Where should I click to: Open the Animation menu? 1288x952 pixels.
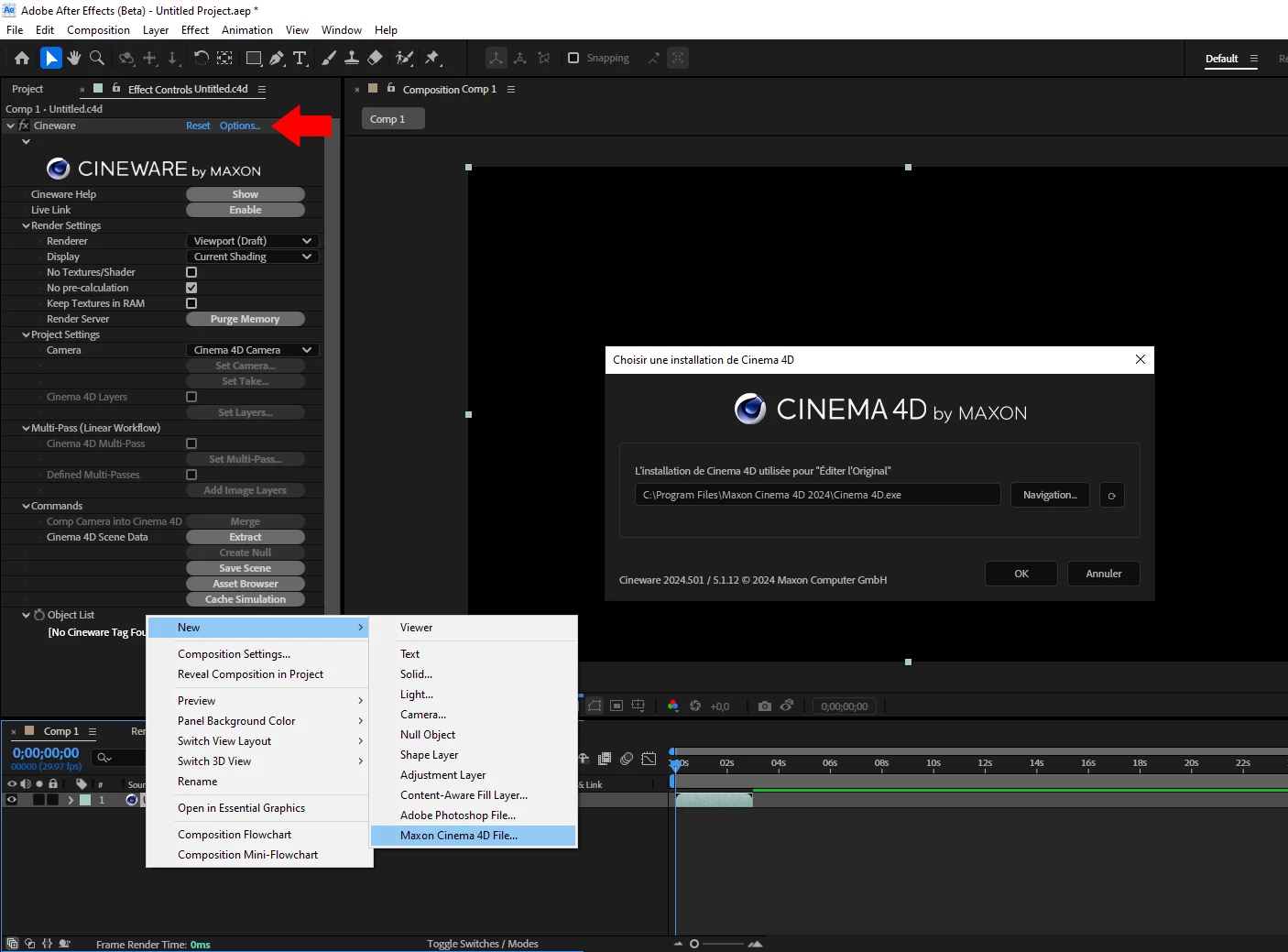click(x=247, y=30)
